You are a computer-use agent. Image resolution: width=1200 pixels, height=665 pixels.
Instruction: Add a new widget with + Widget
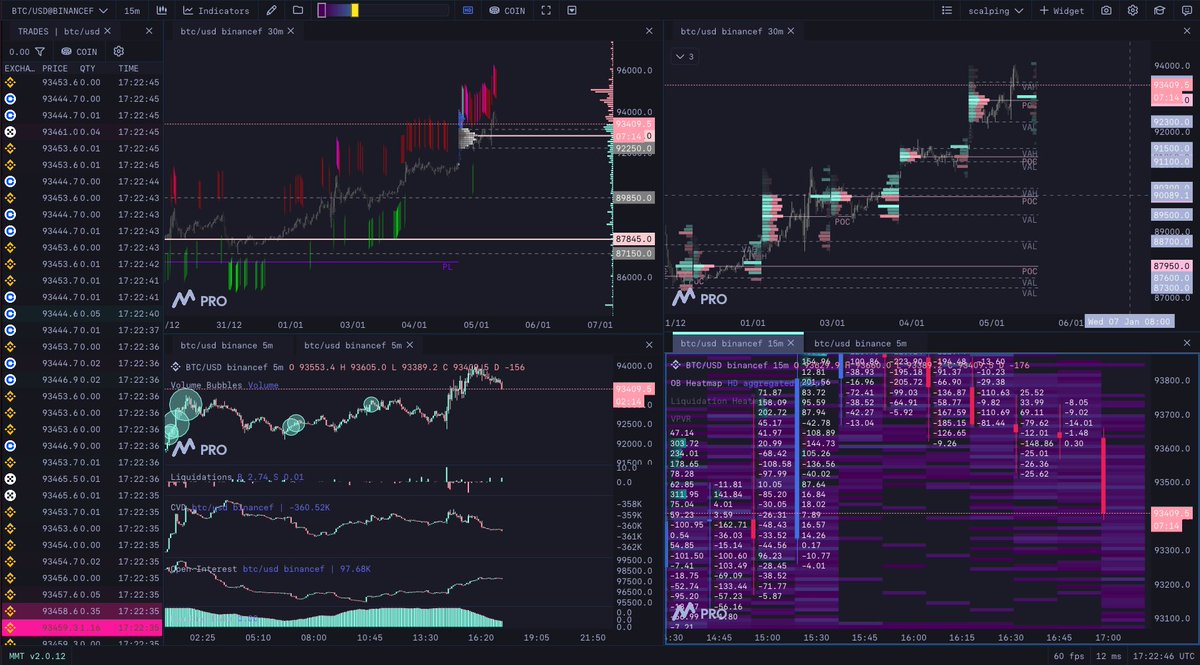(1062, 10)
